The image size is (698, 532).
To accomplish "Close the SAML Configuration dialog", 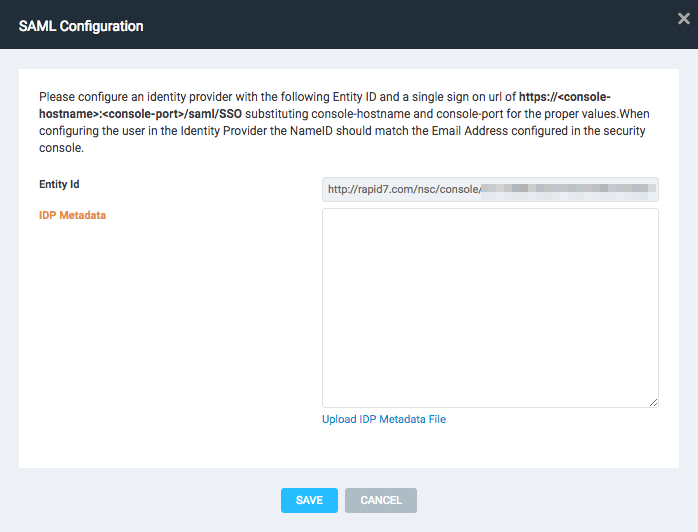I will pyautogui.click(x=683, y=19).
